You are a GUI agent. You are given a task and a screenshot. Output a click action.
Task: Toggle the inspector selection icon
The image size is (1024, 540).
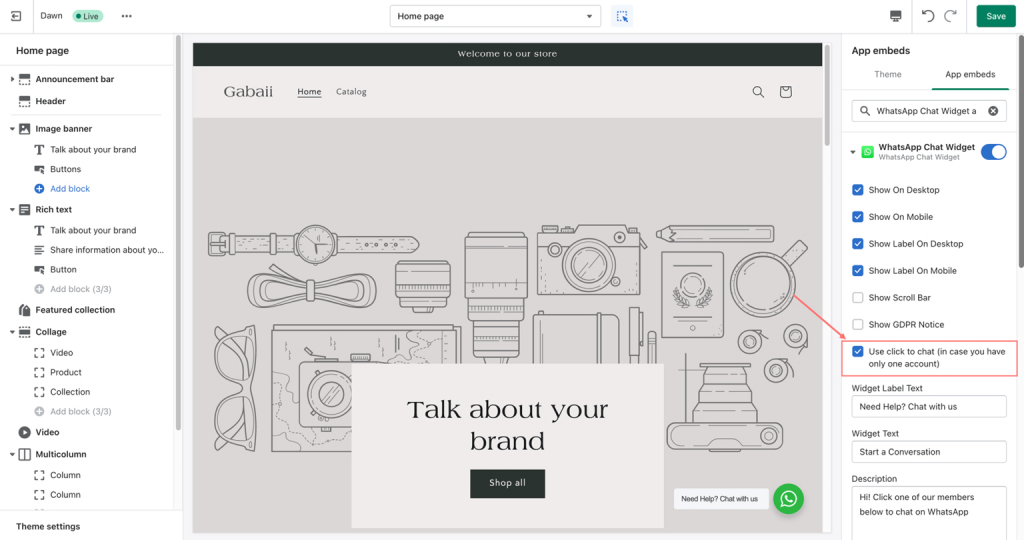pyautogui.click(x=622, y=16)
